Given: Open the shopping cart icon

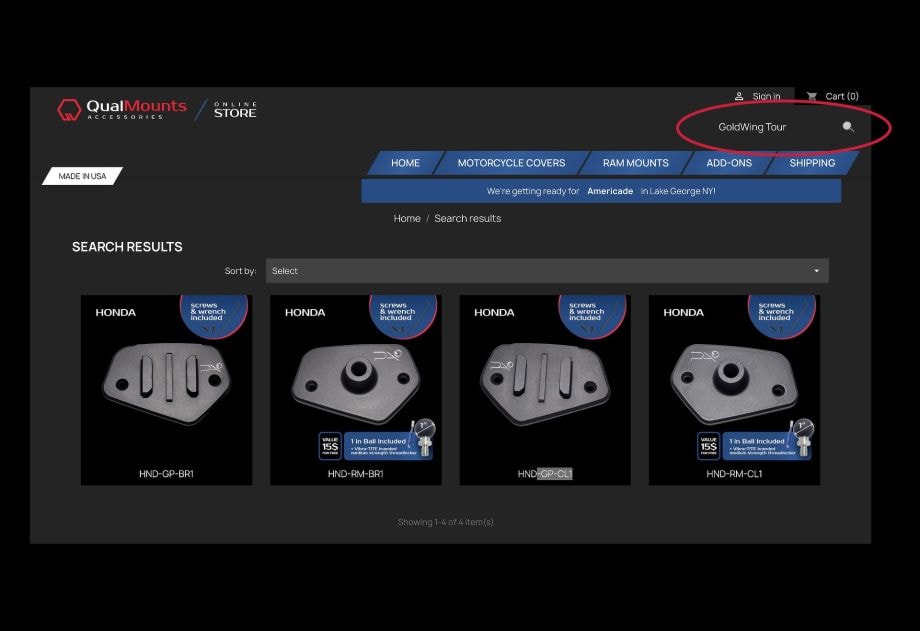Looking at the screenshot, I should point(812,97).
